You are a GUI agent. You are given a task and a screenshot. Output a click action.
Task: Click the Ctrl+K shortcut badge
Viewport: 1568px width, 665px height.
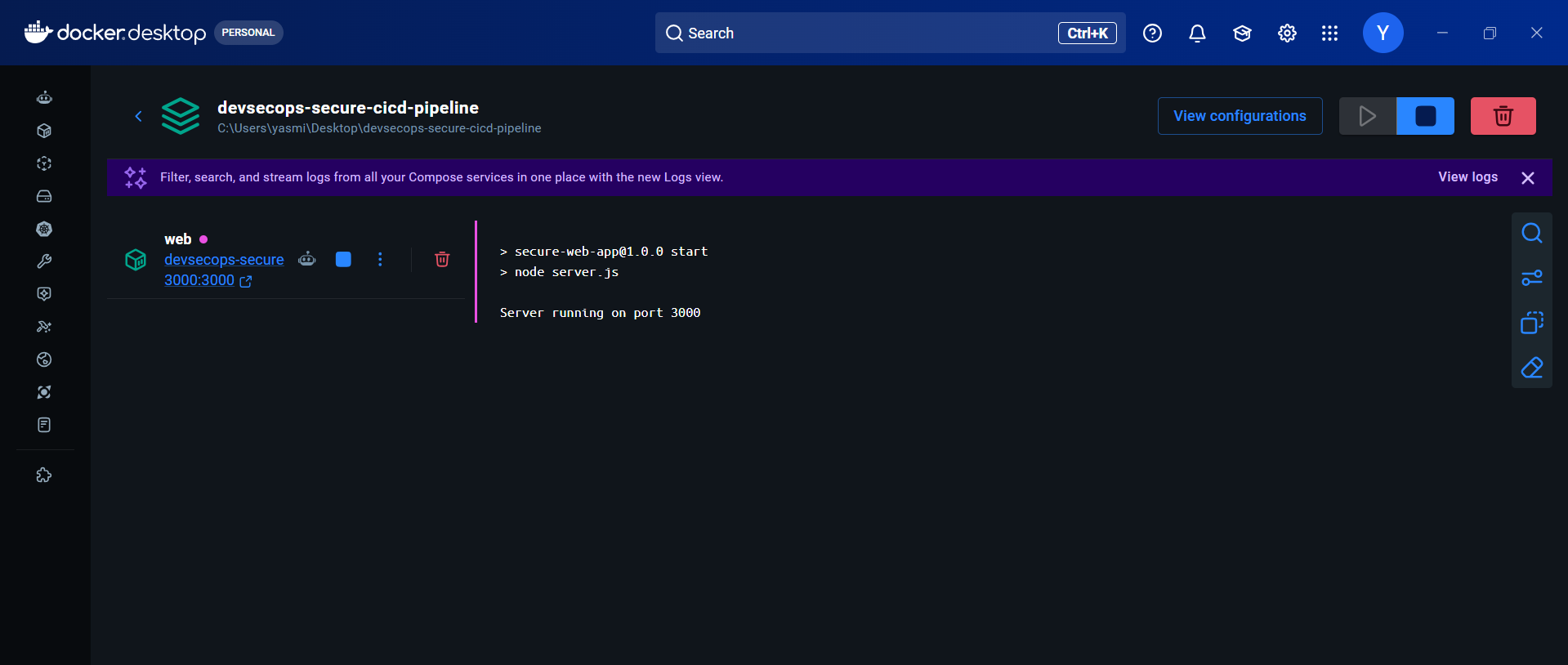tap(1087, 33)
